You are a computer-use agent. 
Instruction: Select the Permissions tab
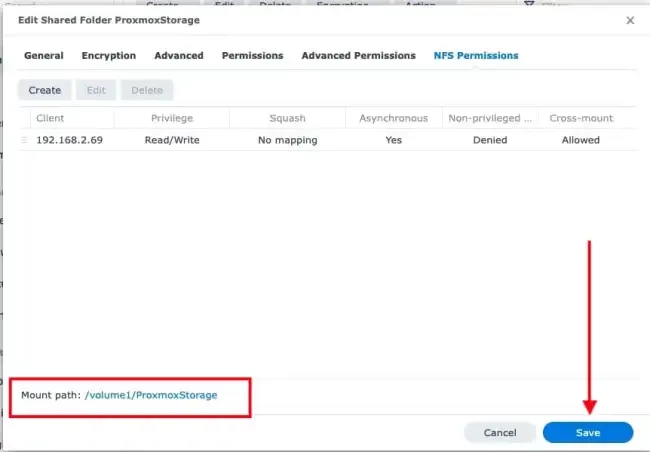coord(252,56)
